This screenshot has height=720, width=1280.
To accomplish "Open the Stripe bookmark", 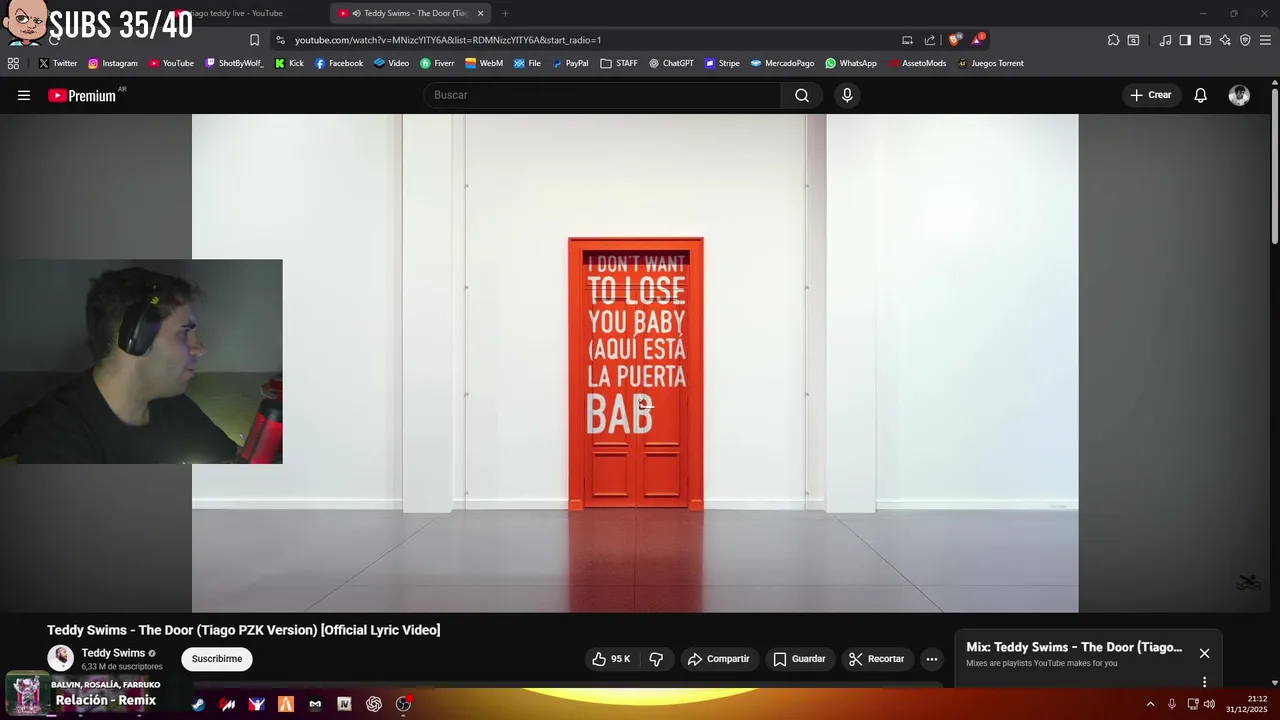I will pyautogui.click(x=722, y=63).
